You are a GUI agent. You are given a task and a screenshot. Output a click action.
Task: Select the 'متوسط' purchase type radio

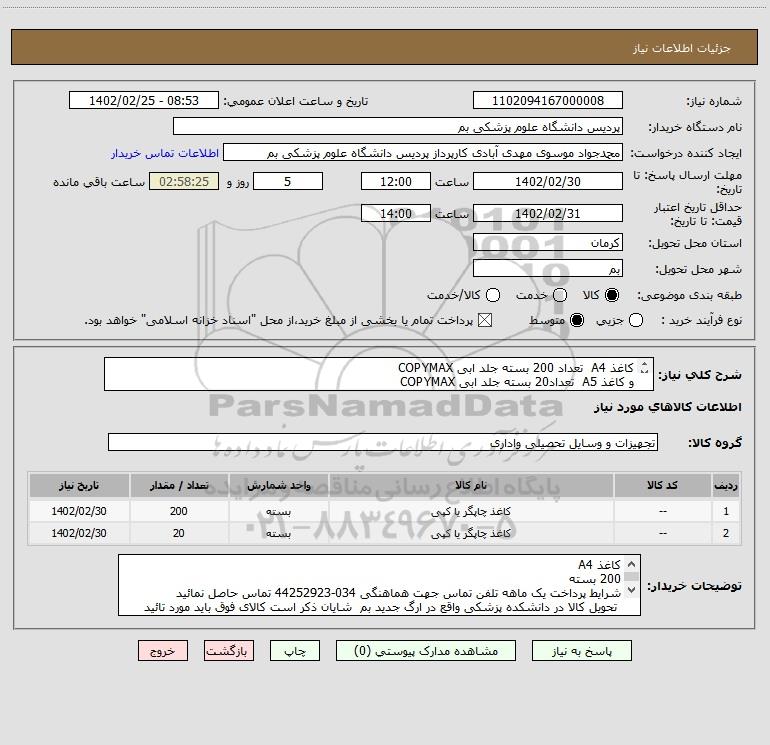577,320
